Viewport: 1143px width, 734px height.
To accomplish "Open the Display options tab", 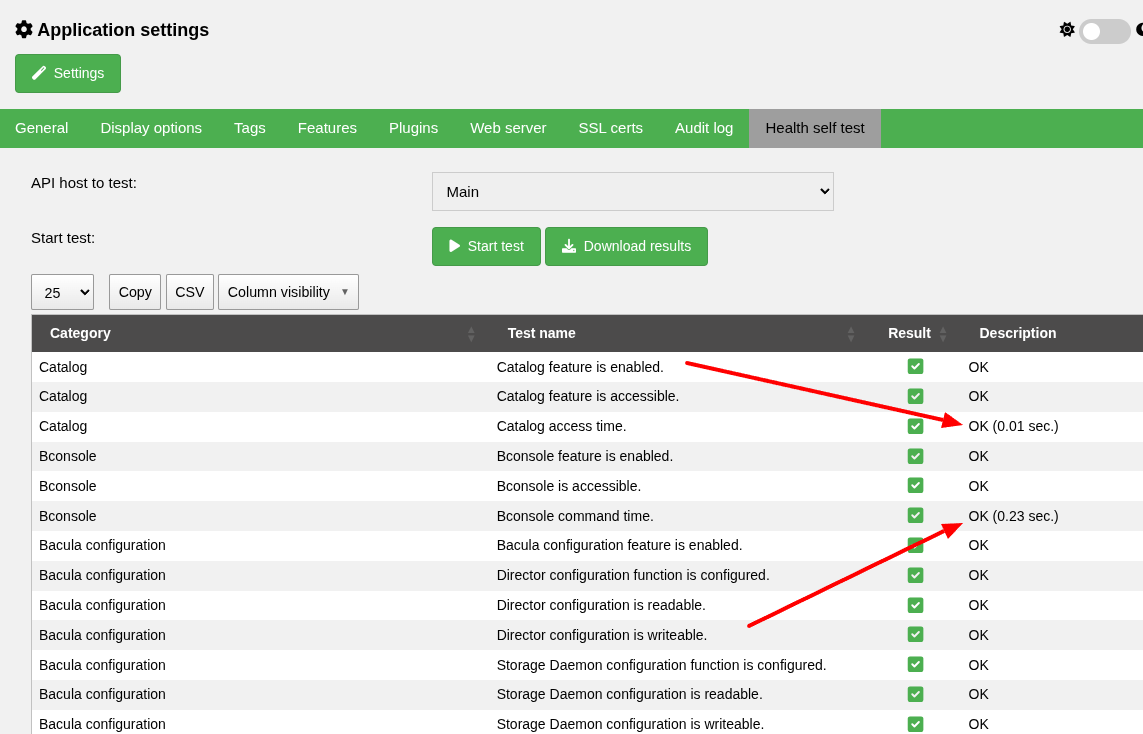I will point(151,128).
